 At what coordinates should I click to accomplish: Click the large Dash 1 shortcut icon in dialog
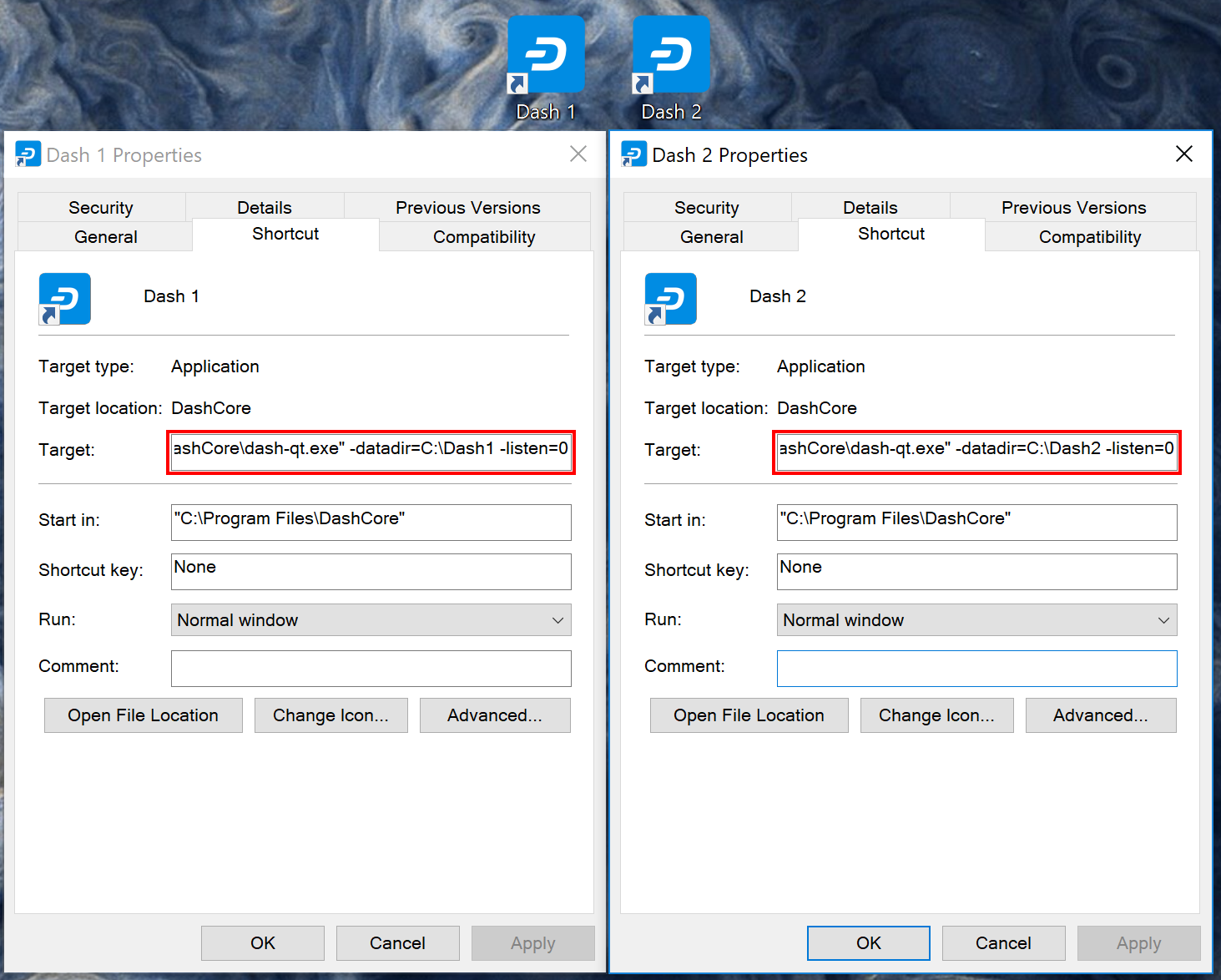pos(64,299)
